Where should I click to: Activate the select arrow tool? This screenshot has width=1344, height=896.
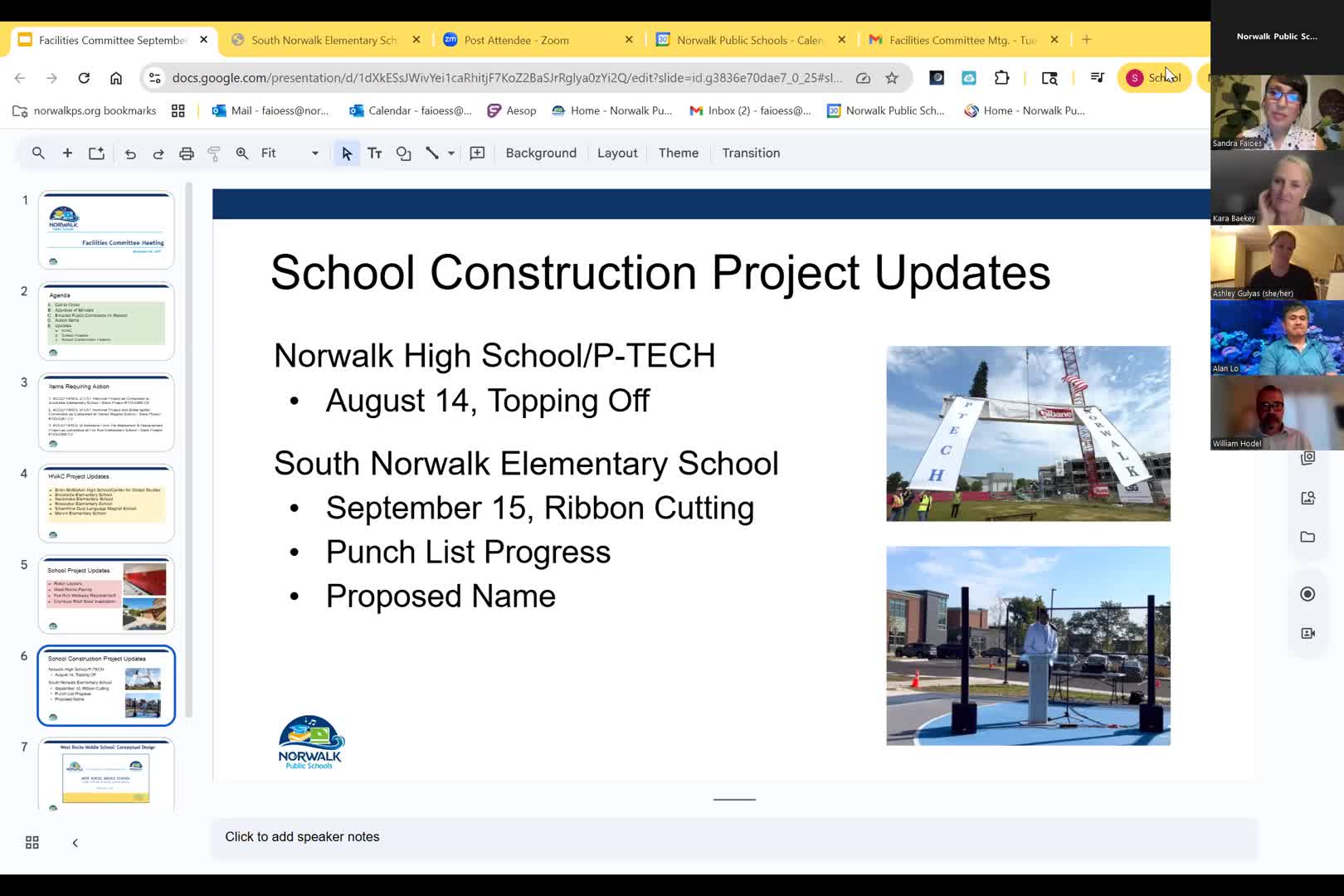(347, 153)
